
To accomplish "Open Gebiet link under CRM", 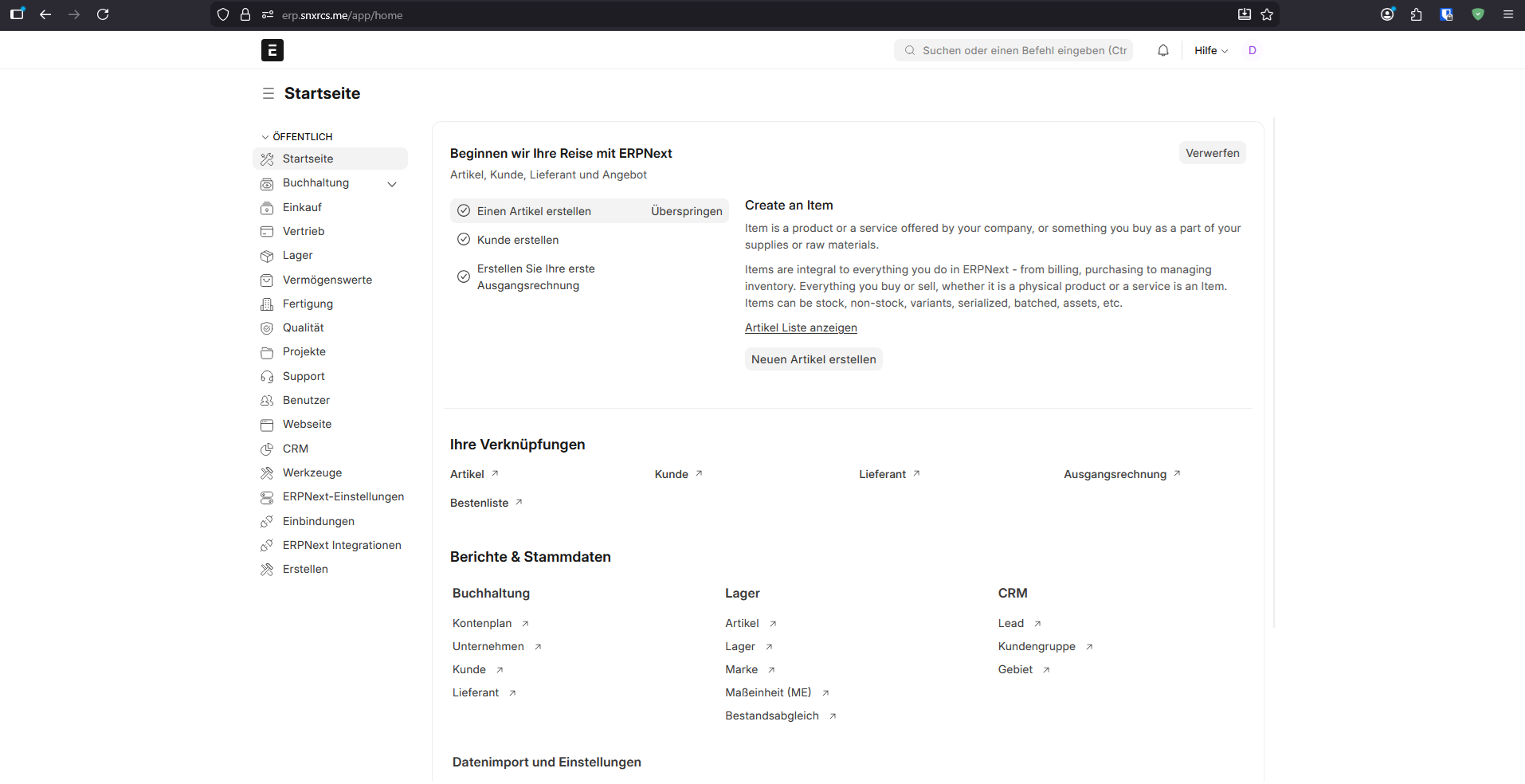I will (x=1024, y=669).
